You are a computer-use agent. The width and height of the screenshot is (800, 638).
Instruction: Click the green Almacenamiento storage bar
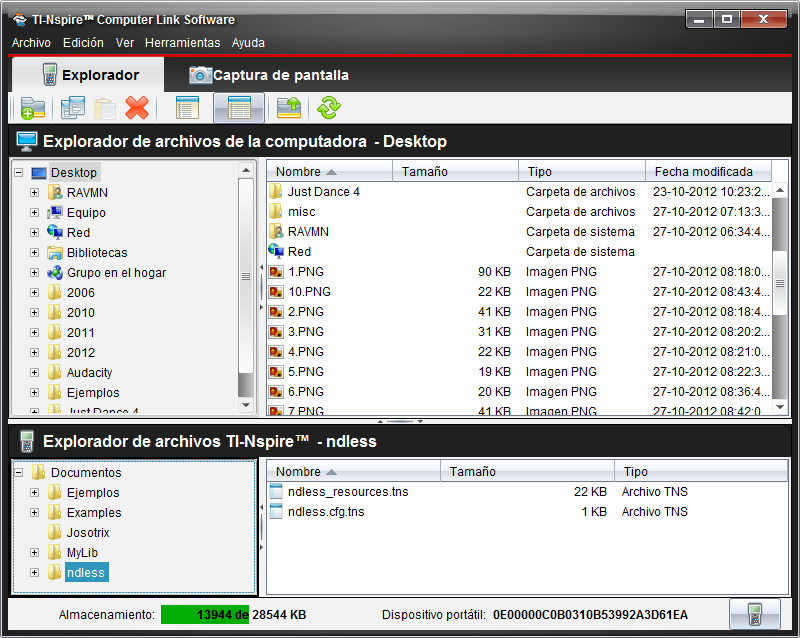pos(204,614)
